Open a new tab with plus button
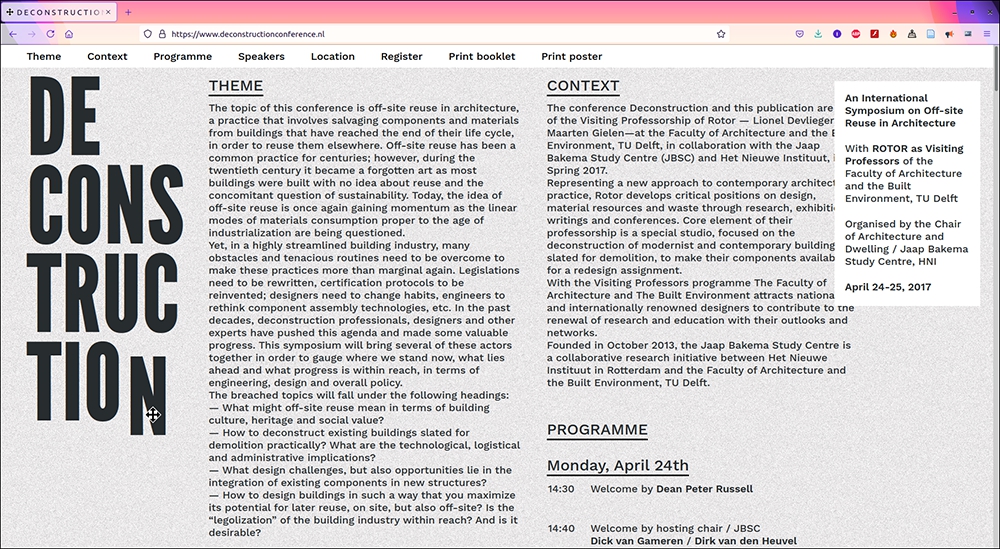Image resolution: width=1000 pixels, height=549 pixels. (x=128, y=12)
